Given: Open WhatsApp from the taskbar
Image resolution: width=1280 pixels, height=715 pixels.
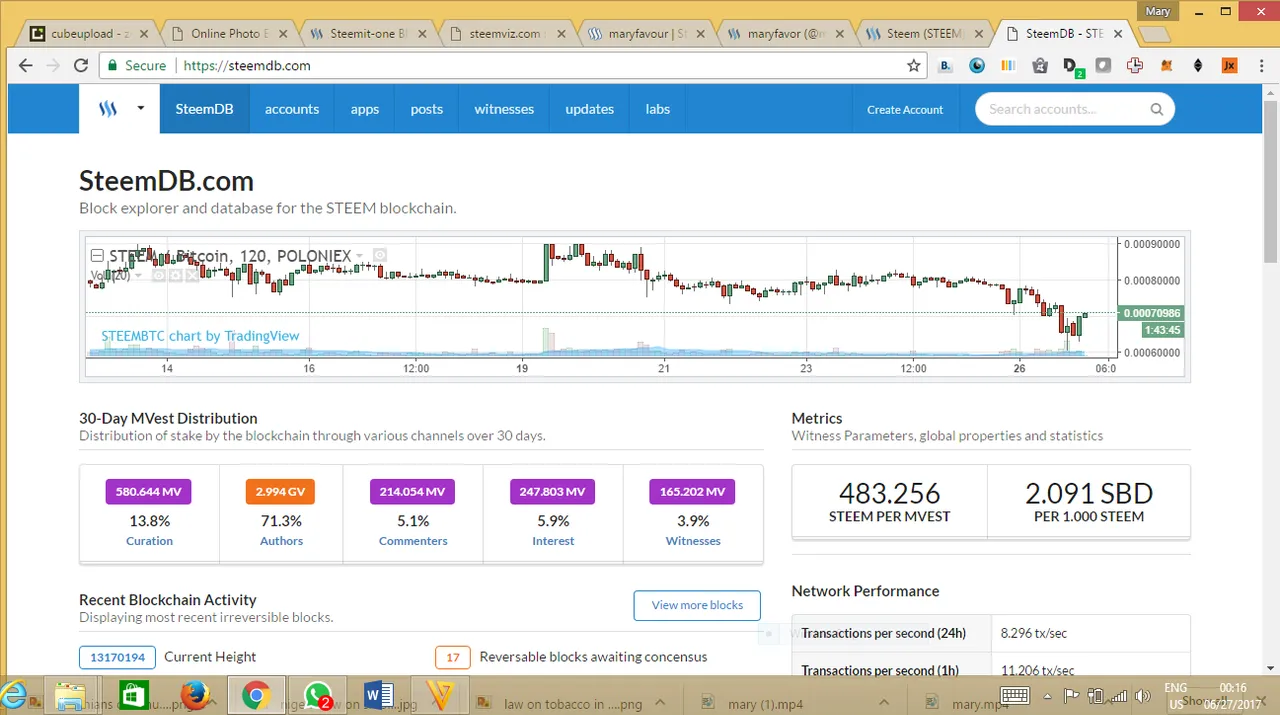Looking at the screenshot, I should pos(319,695).
